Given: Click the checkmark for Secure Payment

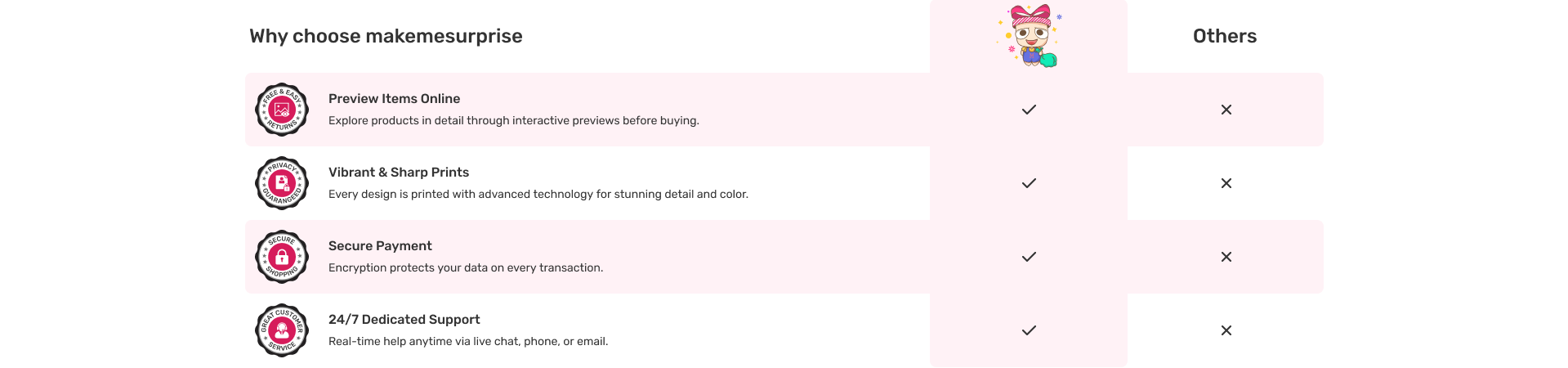Looking at the screenshot, I should (x=1029, y=257).
